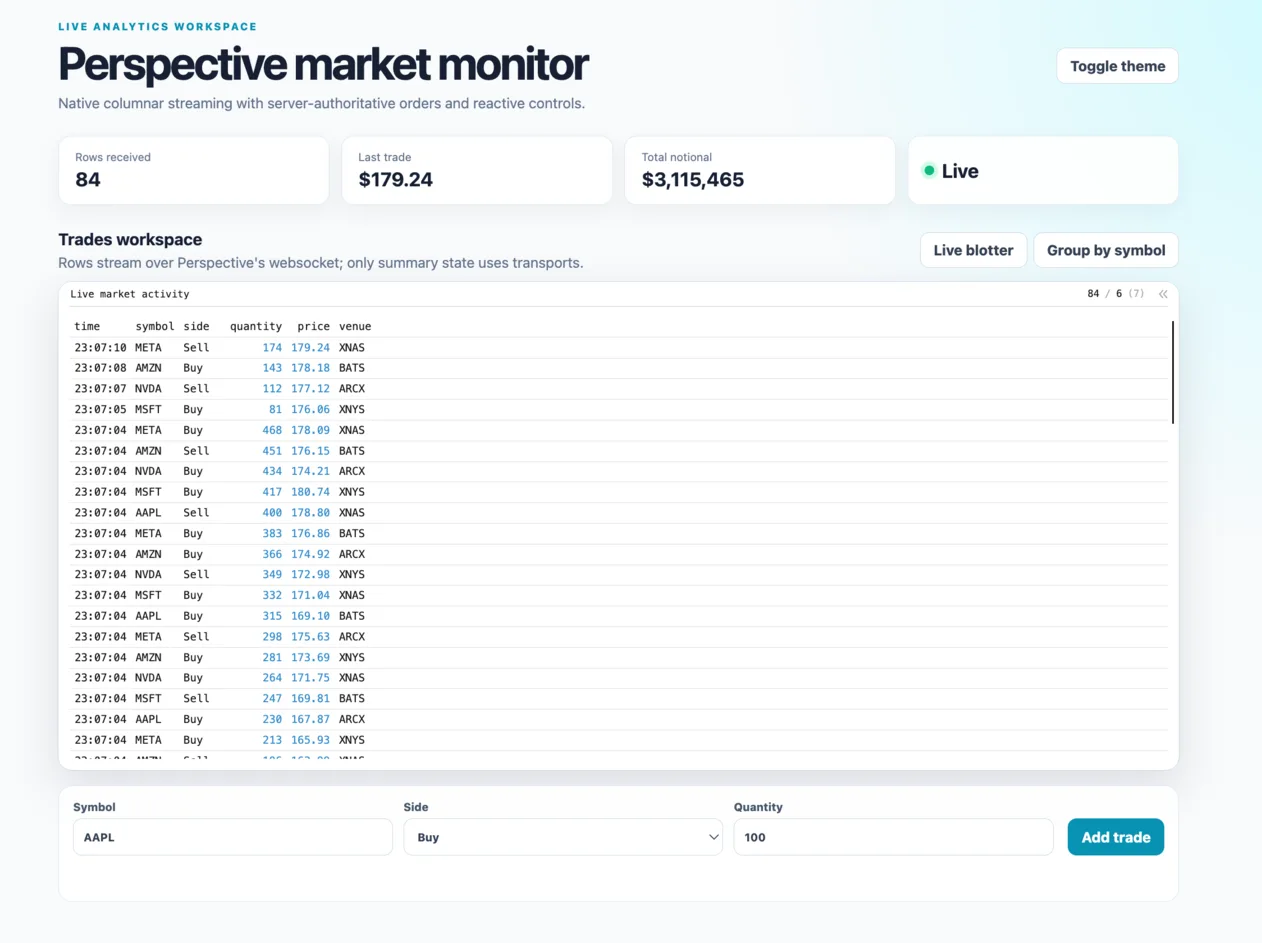This screenshot has width=1262, height=943.
Task: Select price cell 174.92
Action: coord(310,554)
